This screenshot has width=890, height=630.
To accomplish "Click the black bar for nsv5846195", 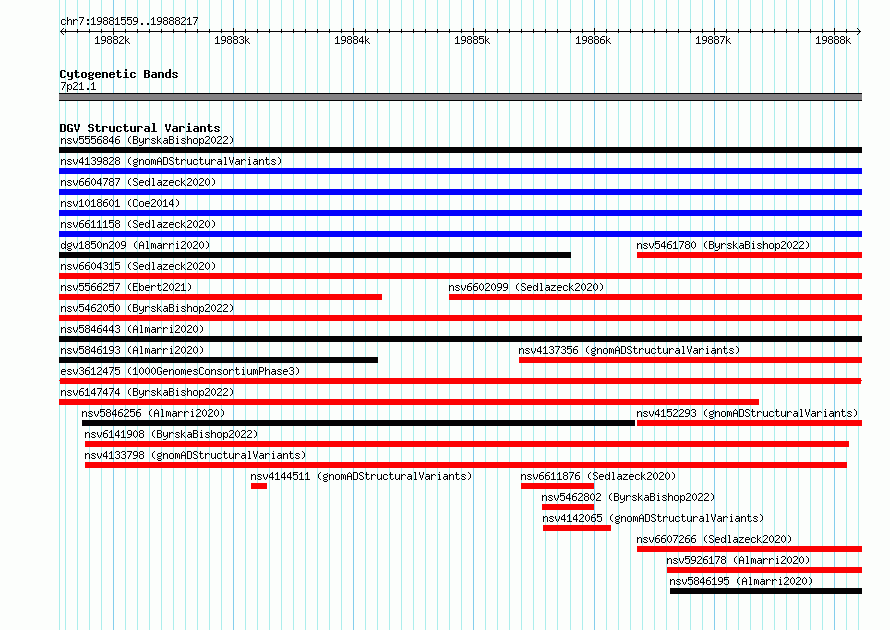I will coord(766,591).
